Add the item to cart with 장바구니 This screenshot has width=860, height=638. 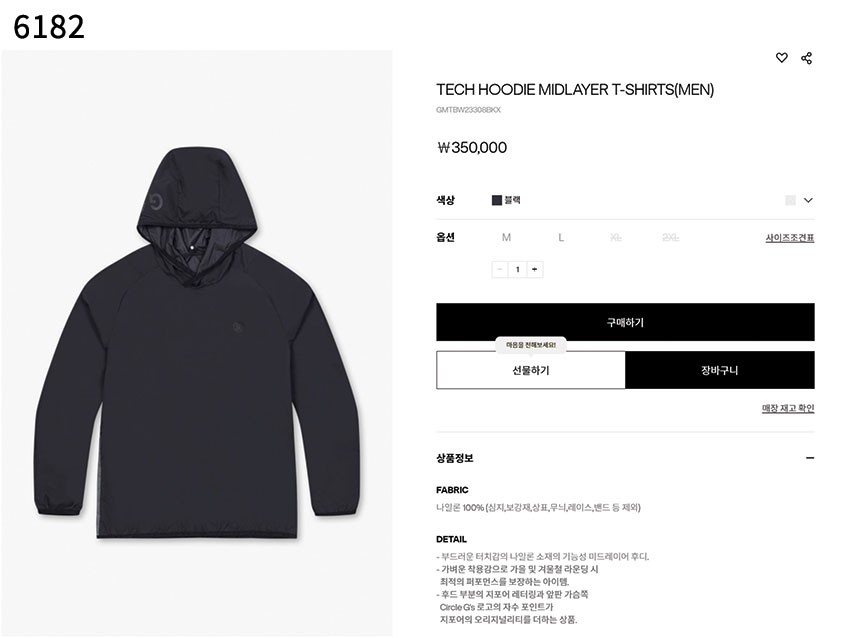coord(720,370)
